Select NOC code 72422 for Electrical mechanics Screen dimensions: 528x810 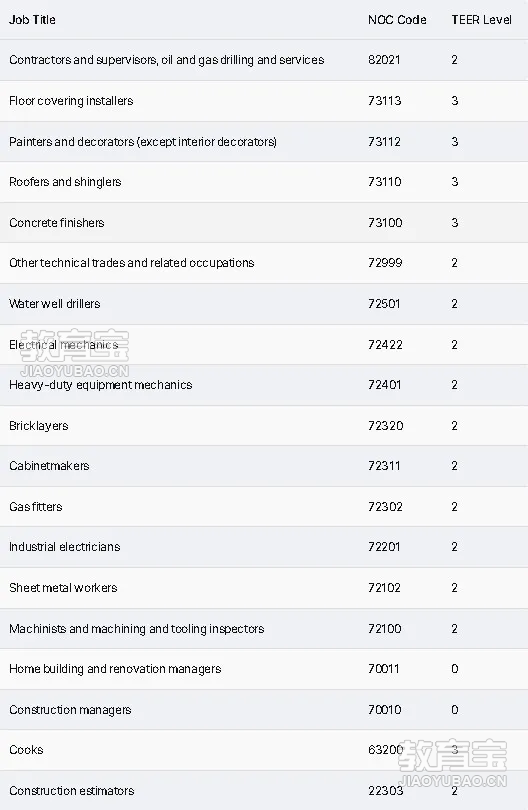pos(385,345)
